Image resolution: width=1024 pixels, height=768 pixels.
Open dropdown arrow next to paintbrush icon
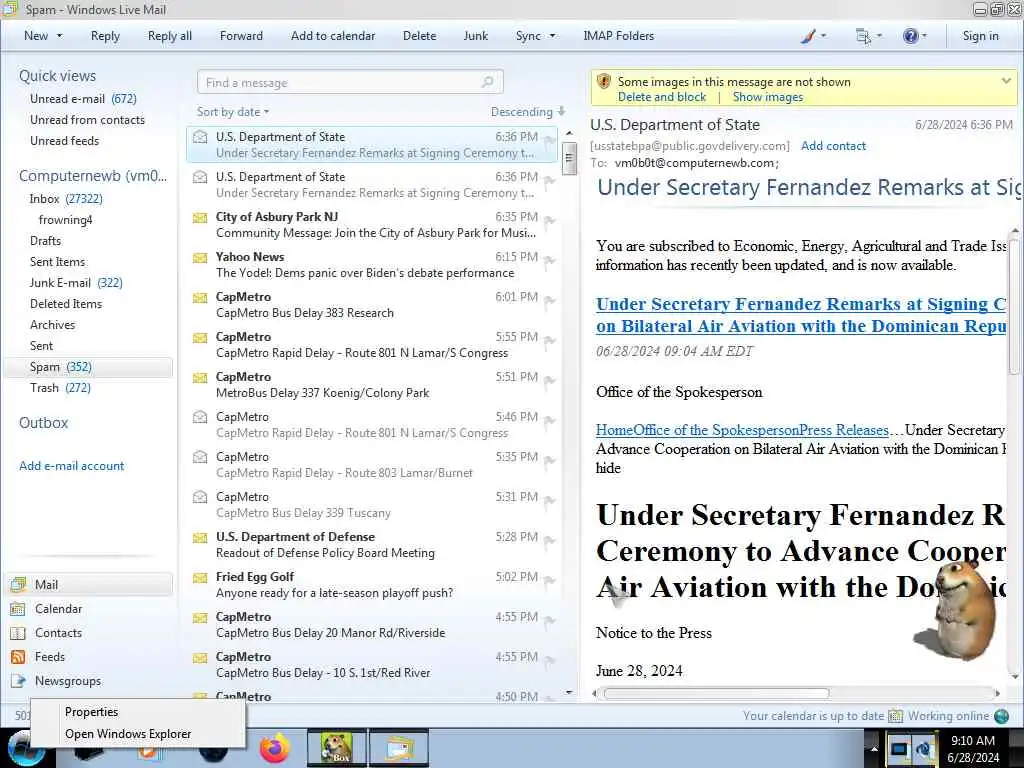tap(824, 36)
